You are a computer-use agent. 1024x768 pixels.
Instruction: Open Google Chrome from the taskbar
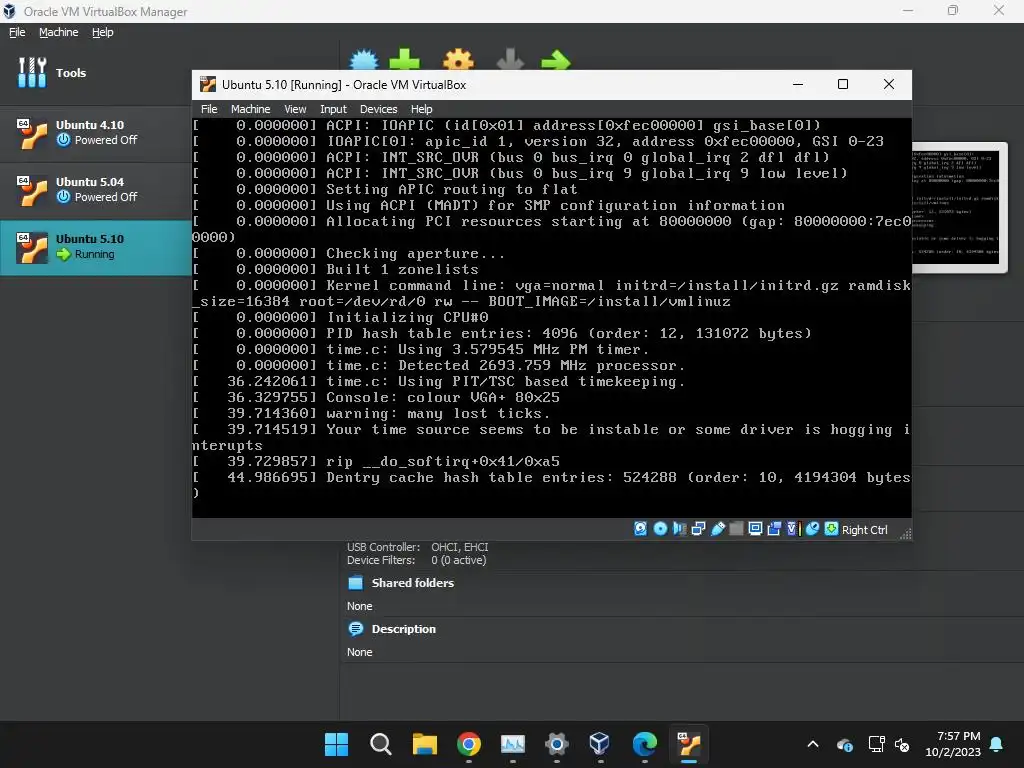click(x=468, y=744)
